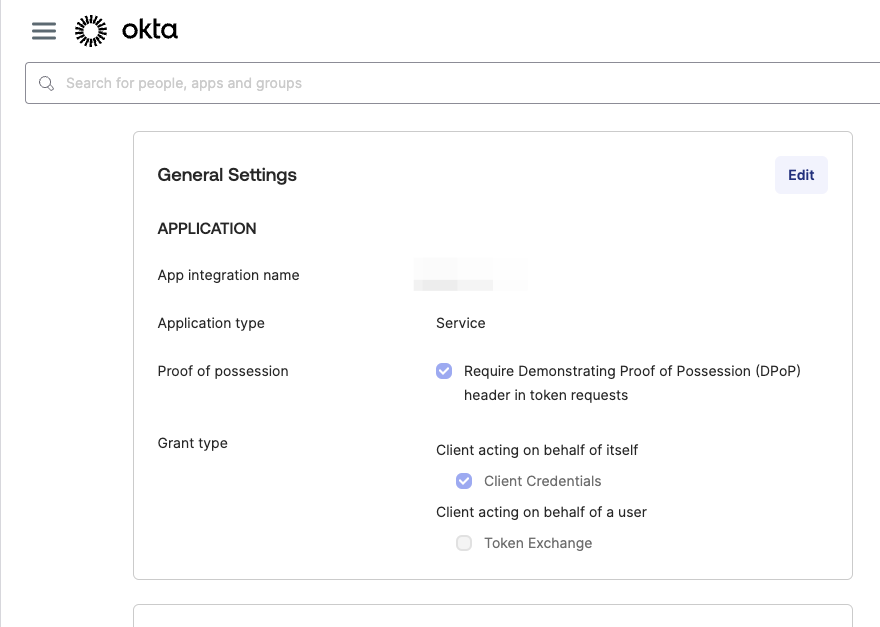Click the Token Exchange label text
This screenshot has height=627, width=880.
(x=538, y=543)
